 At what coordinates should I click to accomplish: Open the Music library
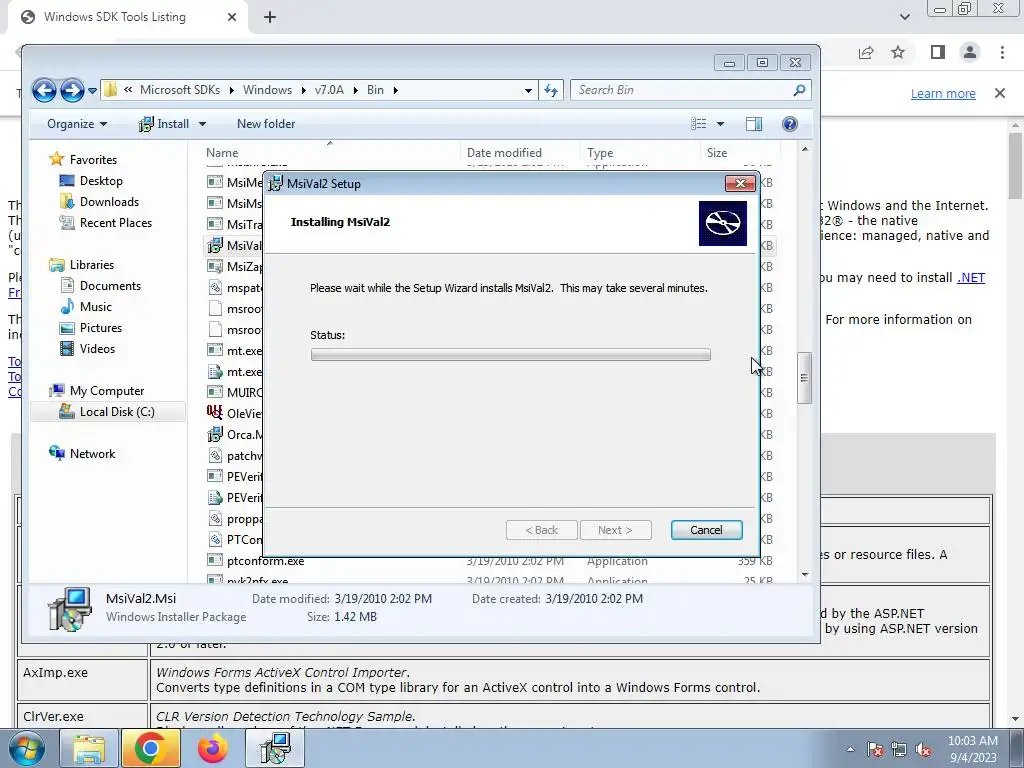pyautogui.click(x=95, y=306)
